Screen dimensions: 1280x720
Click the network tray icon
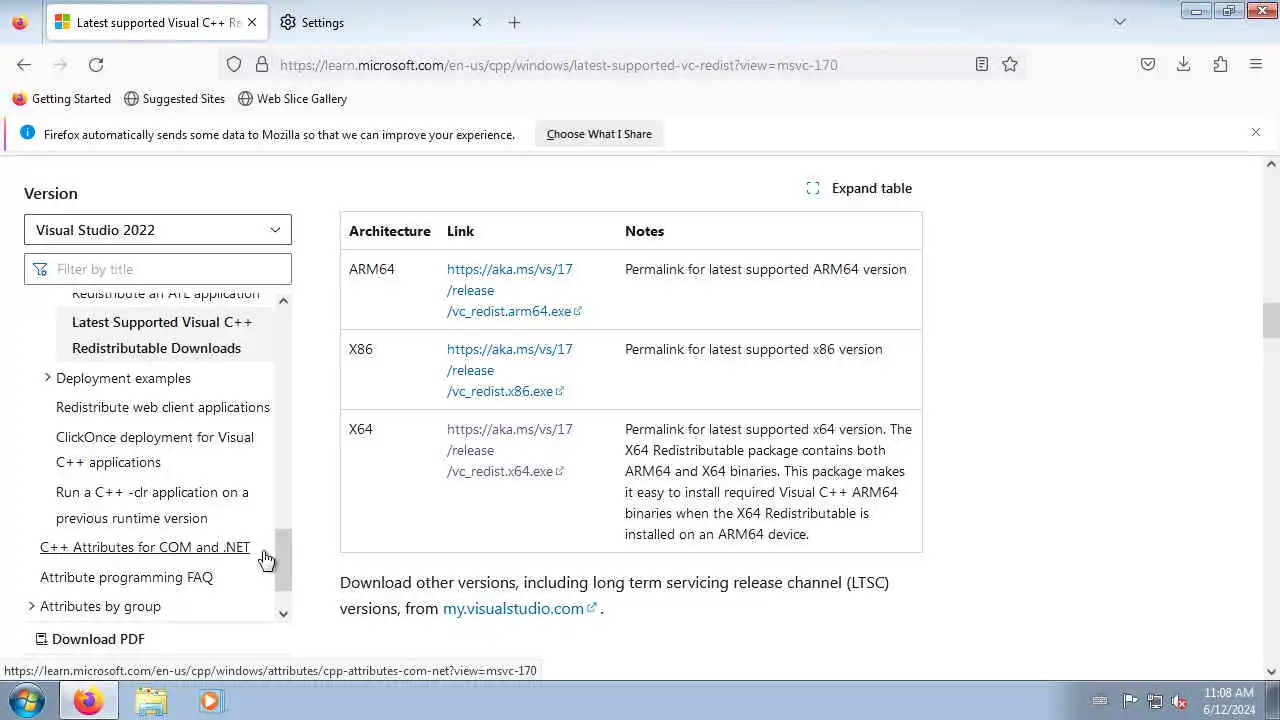point(1155,701)
